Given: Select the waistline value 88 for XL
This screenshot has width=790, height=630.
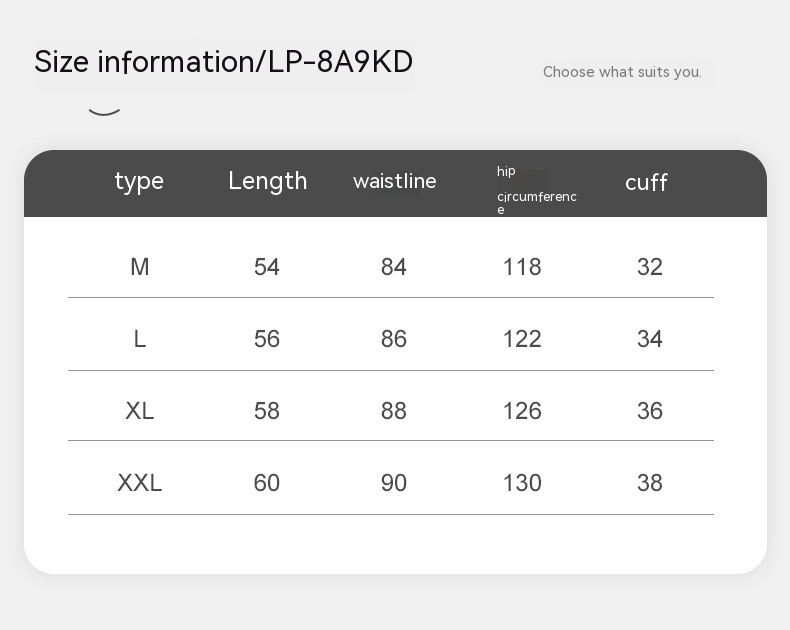Looking at the screenshot, I should 394,411.
